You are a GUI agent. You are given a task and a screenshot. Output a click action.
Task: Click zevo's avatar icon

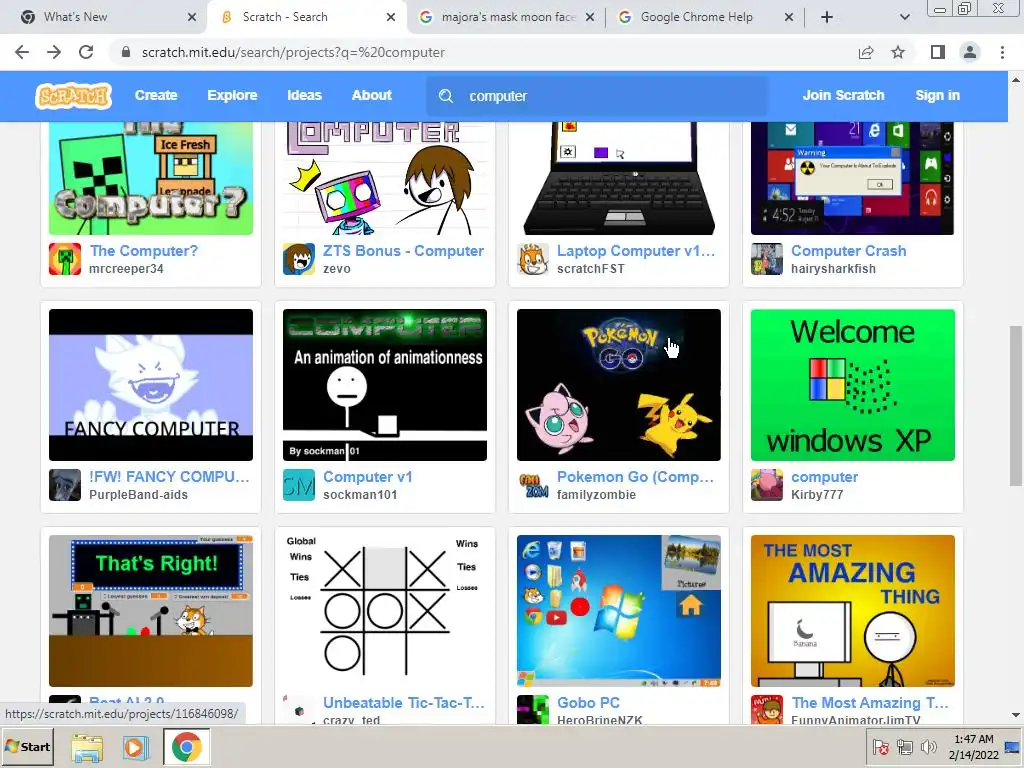[298, 259]
